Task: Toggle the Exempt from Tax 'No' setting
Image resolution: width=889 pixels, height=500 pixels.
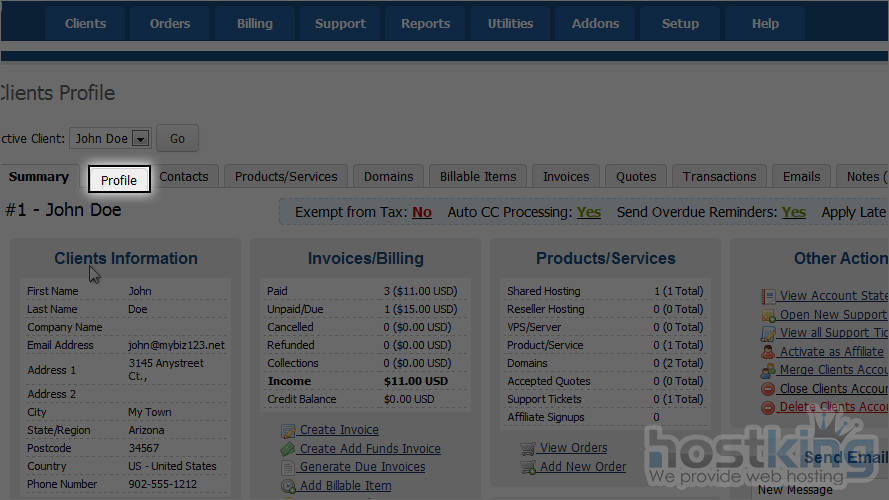Action: point(421,212)
